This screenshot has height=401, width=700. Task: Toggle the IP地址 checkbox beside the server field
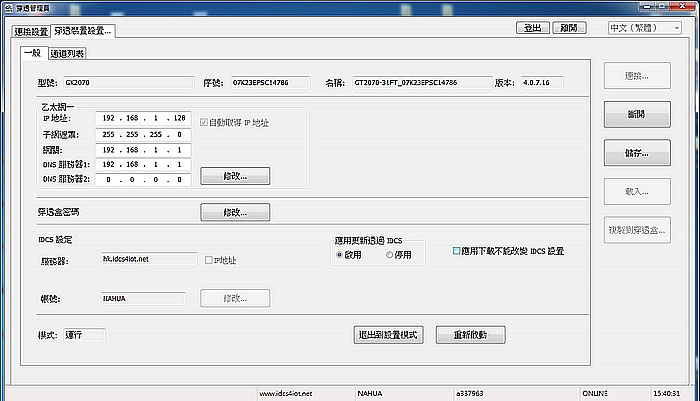tap(208, 260)
